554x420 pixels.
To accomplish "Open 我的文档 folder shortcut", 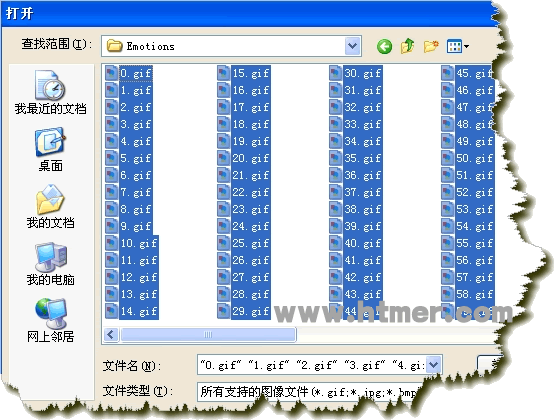I will pos(50,206).
